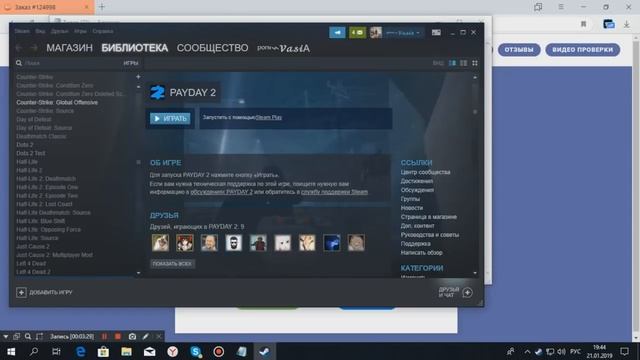Open Достижения link
The width and height of the screenshot is (640, 360).
click(417, 181)
